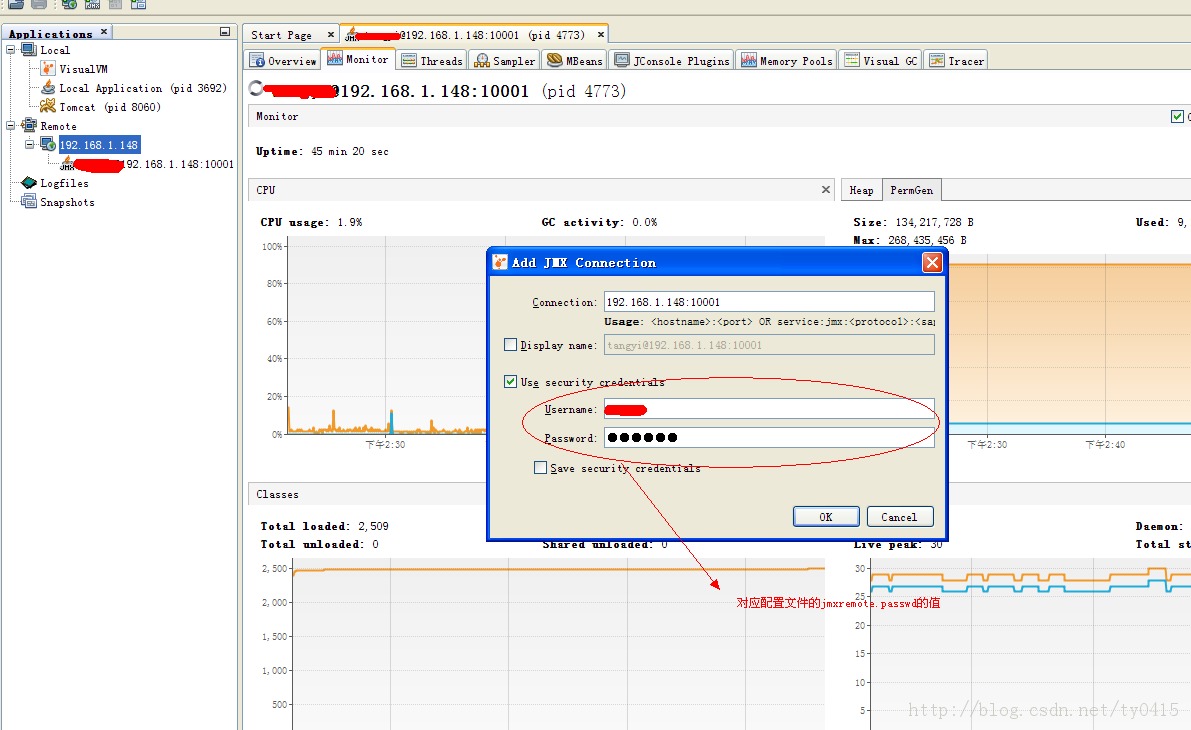Click the Logfiles node icon
Viewport: 1191px width, 730px height.
tap(29, 183)
